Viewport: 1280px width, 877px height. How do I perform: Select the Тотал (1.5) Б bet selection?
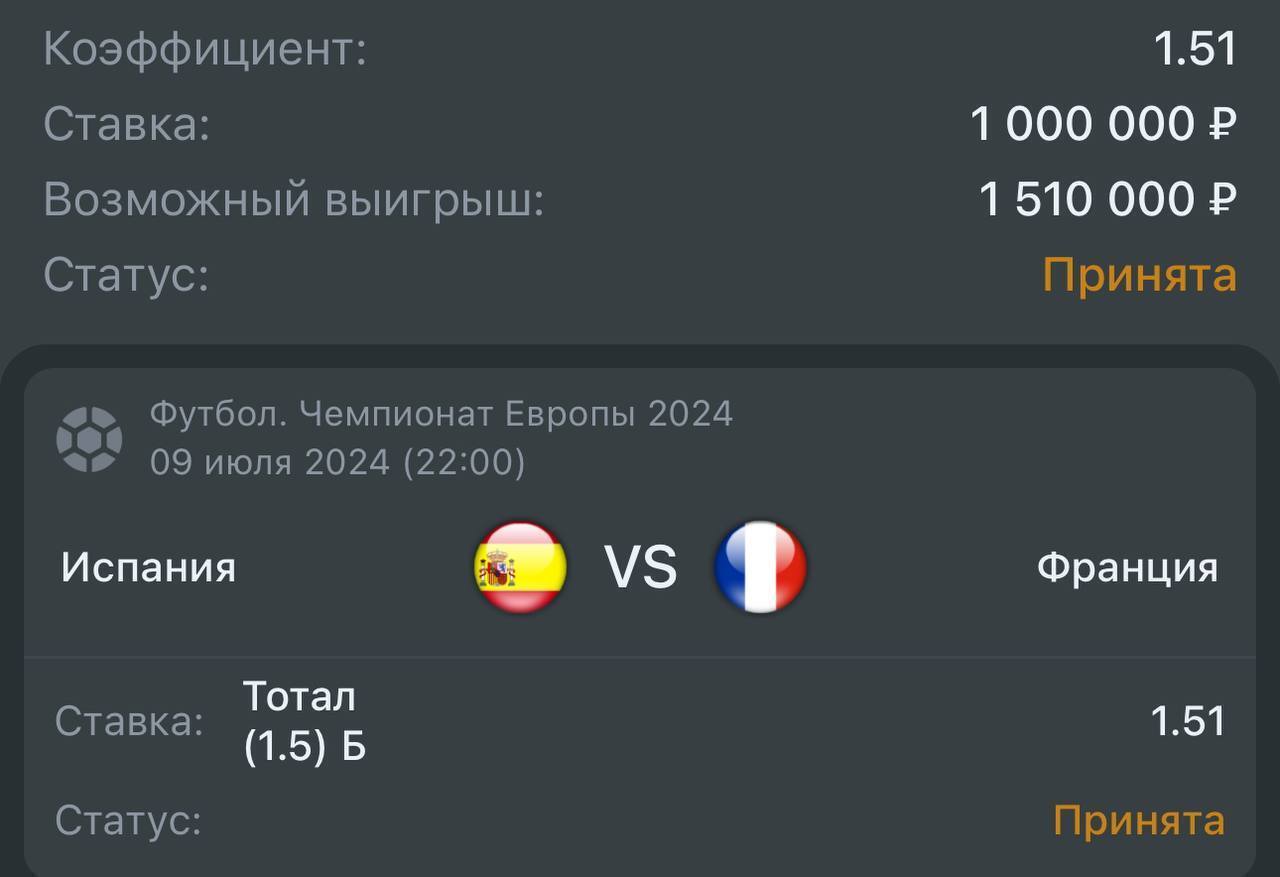304,721
